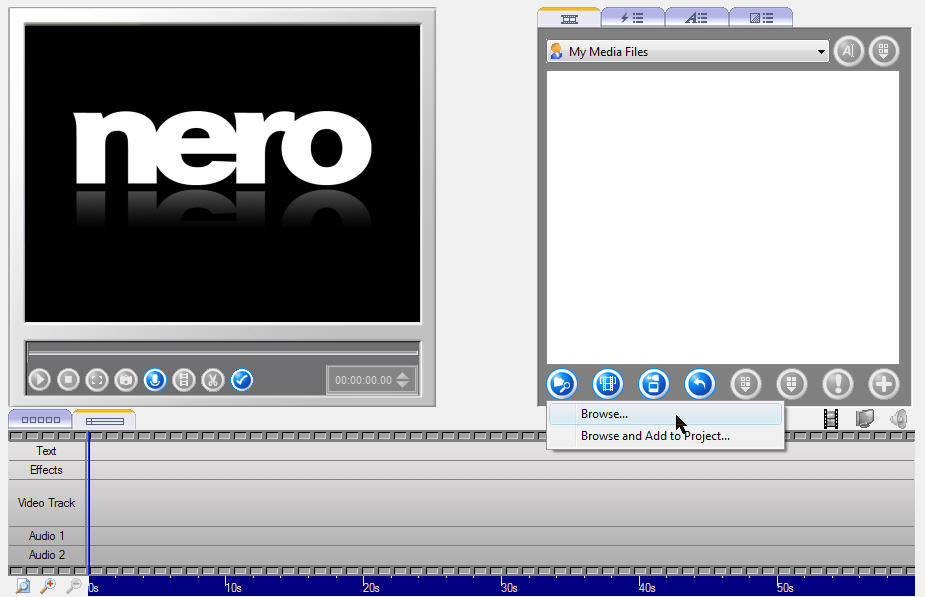Click the Stop button in preview controls
This screenshot has height=597, width=925.
pos(68,379)
